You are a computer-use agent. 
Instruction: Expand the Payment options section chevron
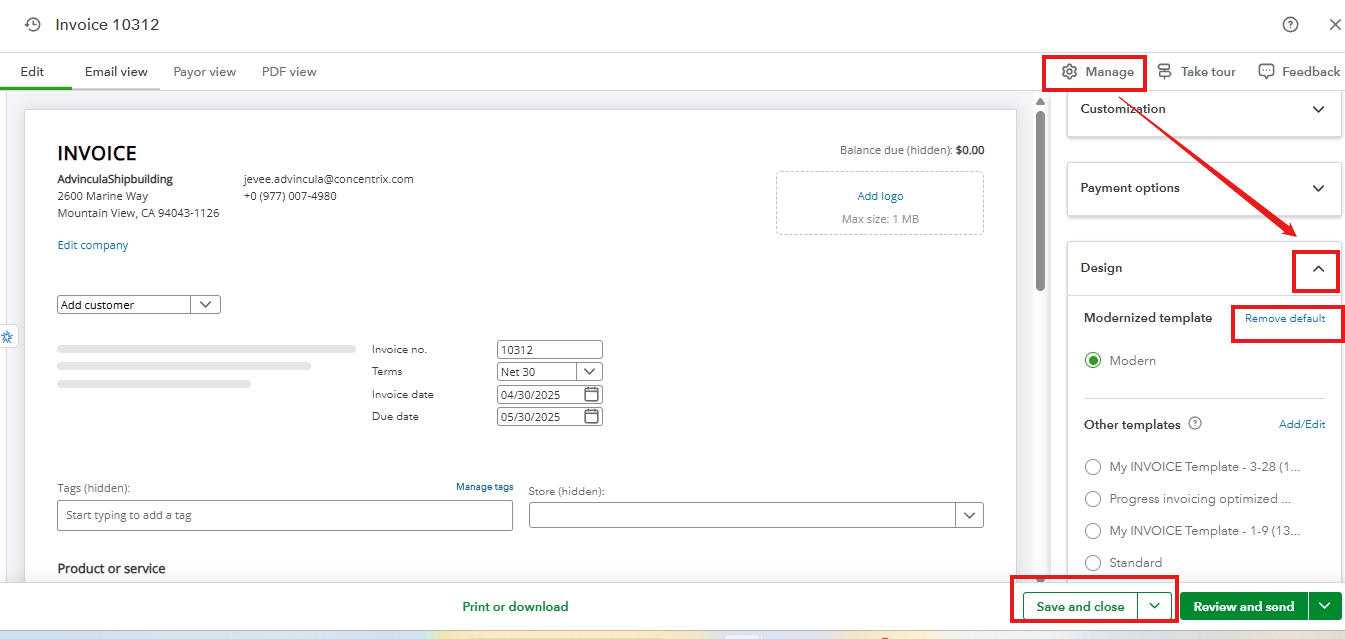1318,188
